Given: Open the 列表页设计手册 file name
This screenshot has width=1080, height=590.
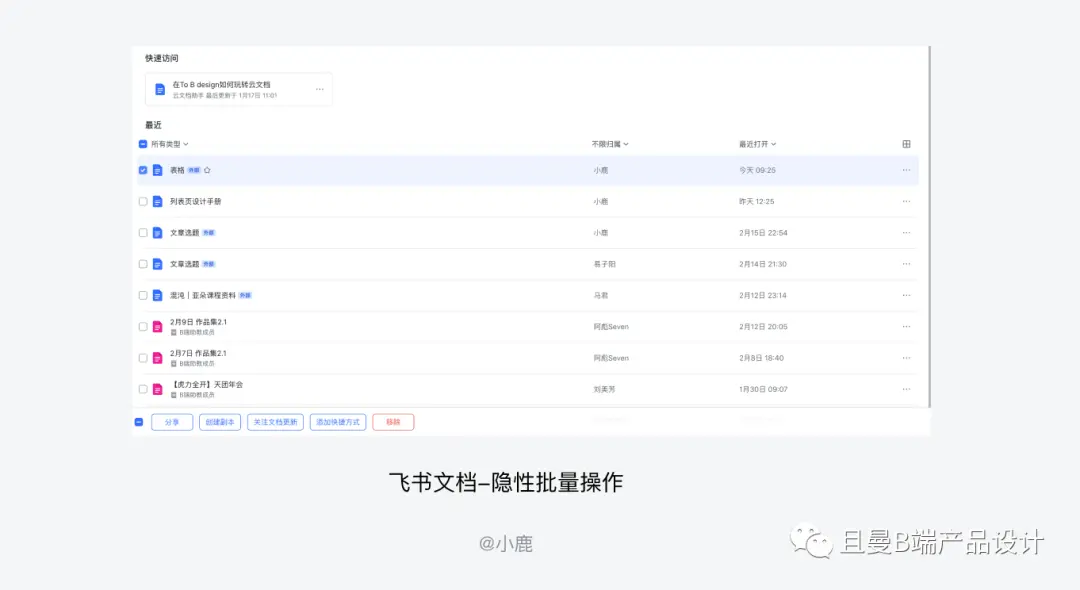Looking at the screenshot, I should 196,202.
